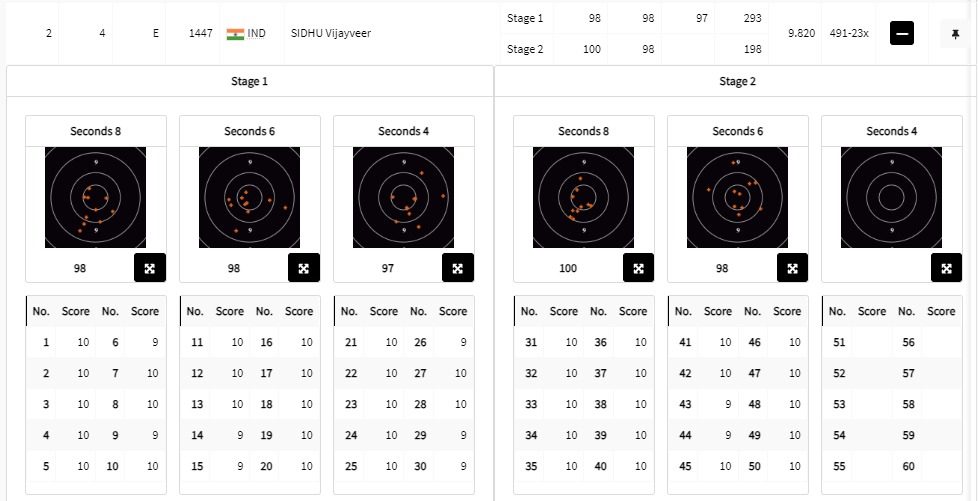Select the Stage 2 panel header
Image resolution: width=978 pixels, height=501 pixels.
[x=737, y=82]
